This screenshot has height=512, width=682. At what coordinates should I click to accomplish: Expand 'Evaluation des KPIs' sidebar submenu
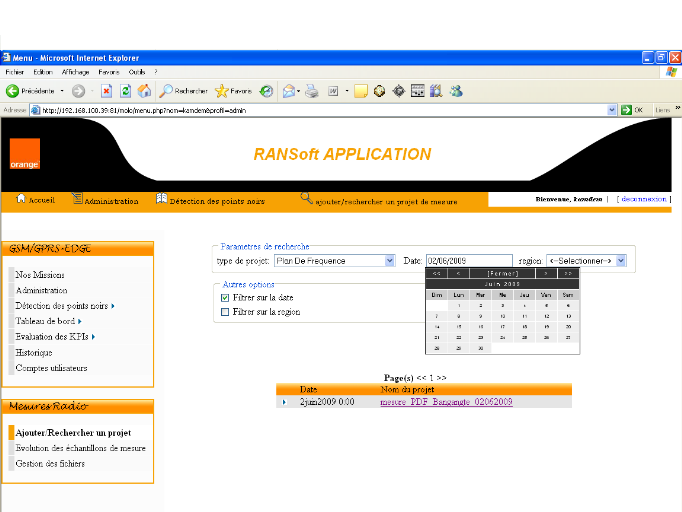(56, 337)
